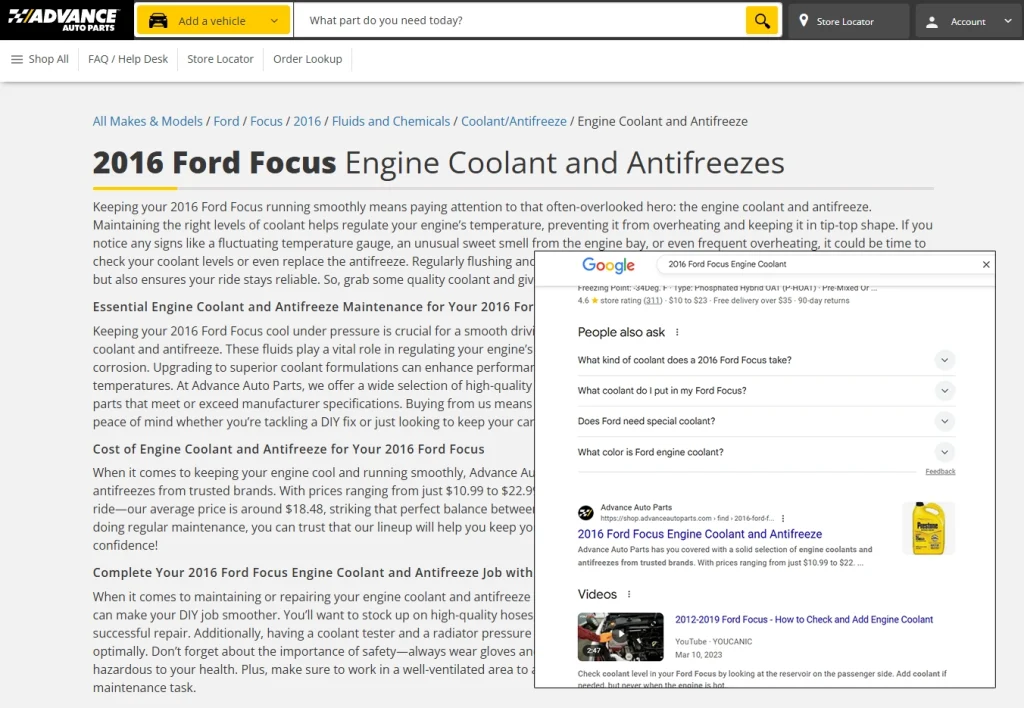This screenshot has height=708, width=1024.
Task: Open the Order Lookup menu item
Action: [308, 59]
